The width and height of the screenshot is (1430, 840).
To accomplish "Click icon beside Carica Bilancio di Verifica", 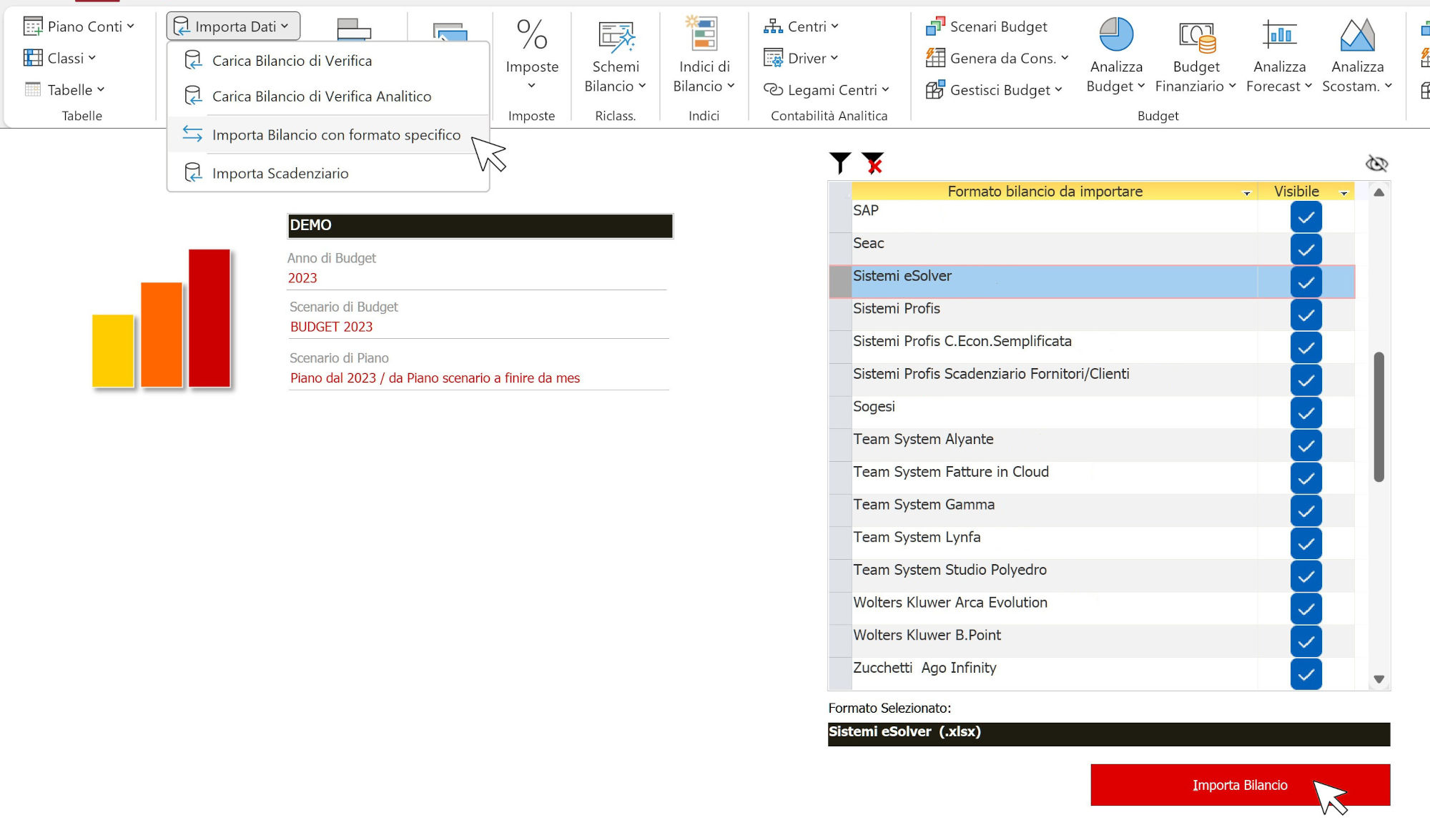I will [x=193, y=60].
